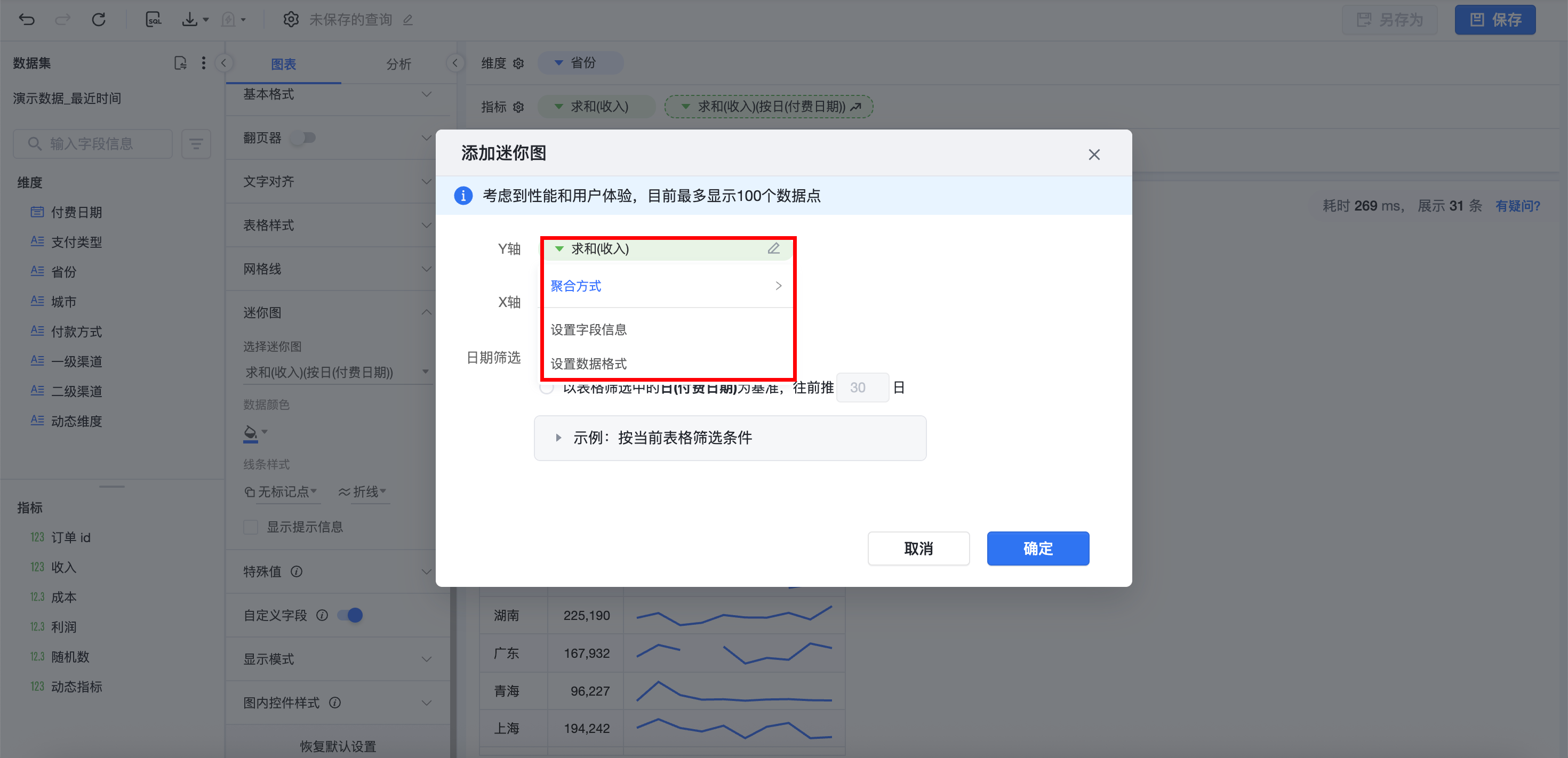Screen dimensions: 1568x758
Task: Click gear icon beside 维度 label
Action: tap(518, 63)
